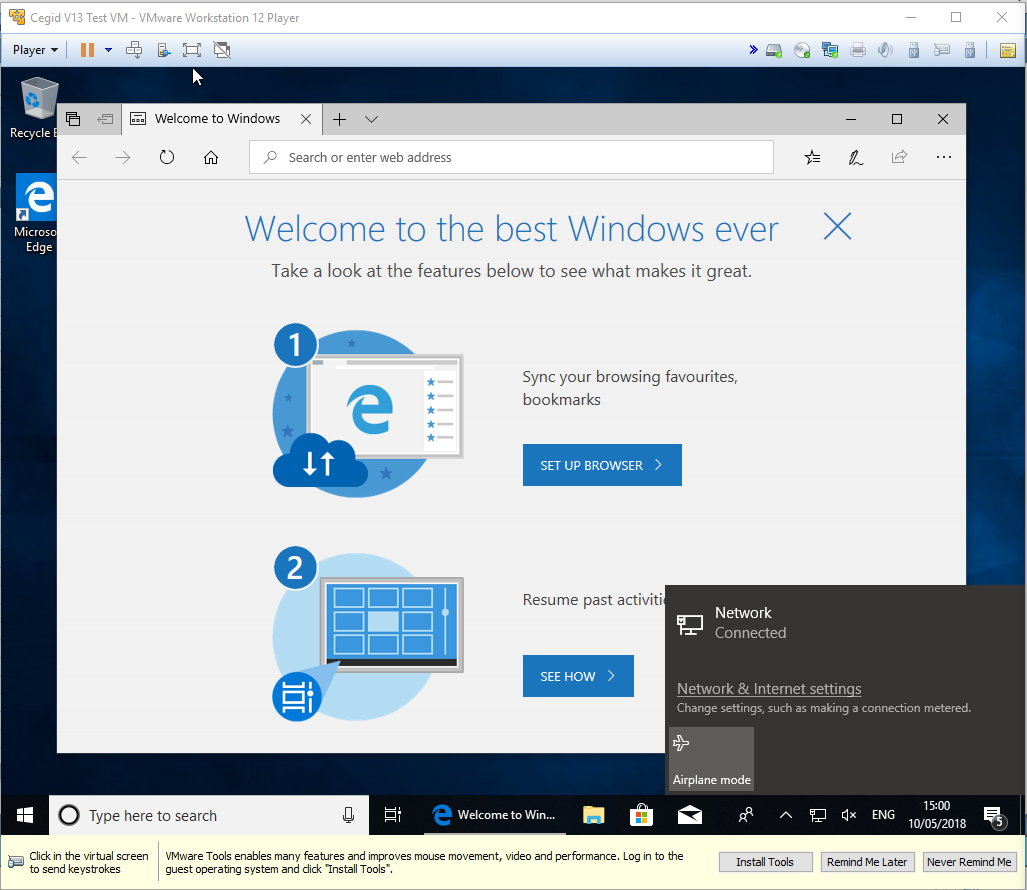This screenshot has width=1027, height=890.
Task: Set these Edge tabs aside
Action: (x=105, y=119)
